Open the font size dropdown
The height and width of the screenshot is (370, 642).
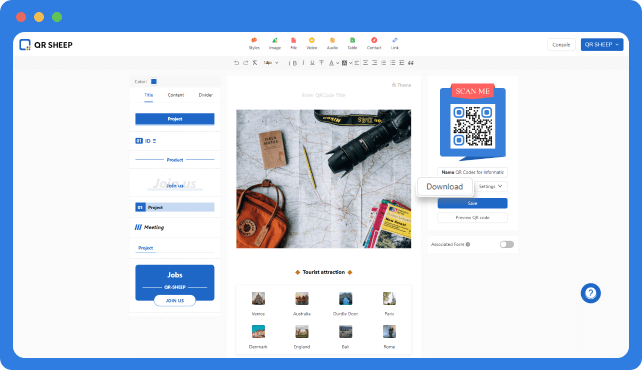click(271, 63)
